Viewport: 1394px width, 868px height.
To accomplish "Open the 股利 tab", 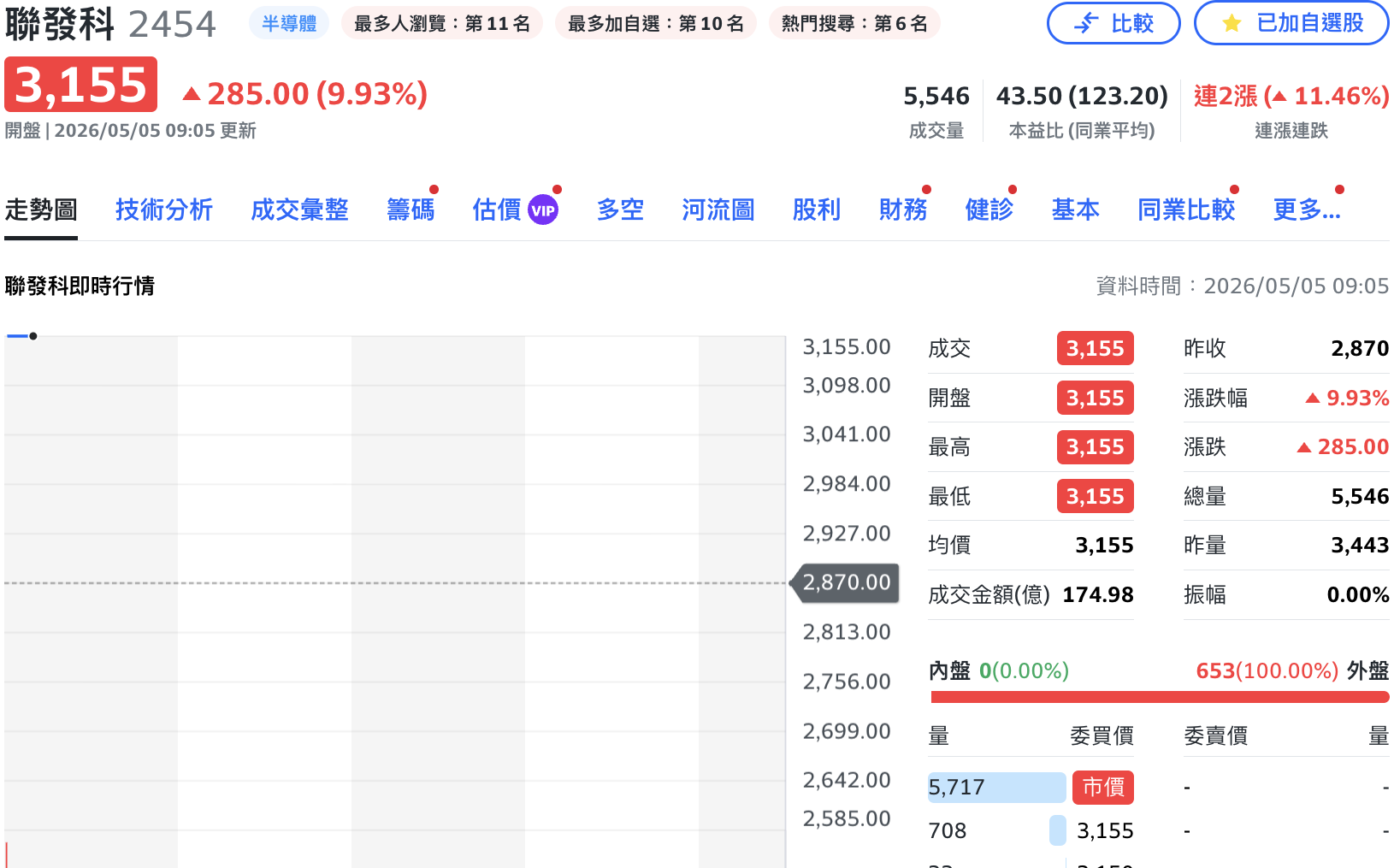I will click(817, 210).
